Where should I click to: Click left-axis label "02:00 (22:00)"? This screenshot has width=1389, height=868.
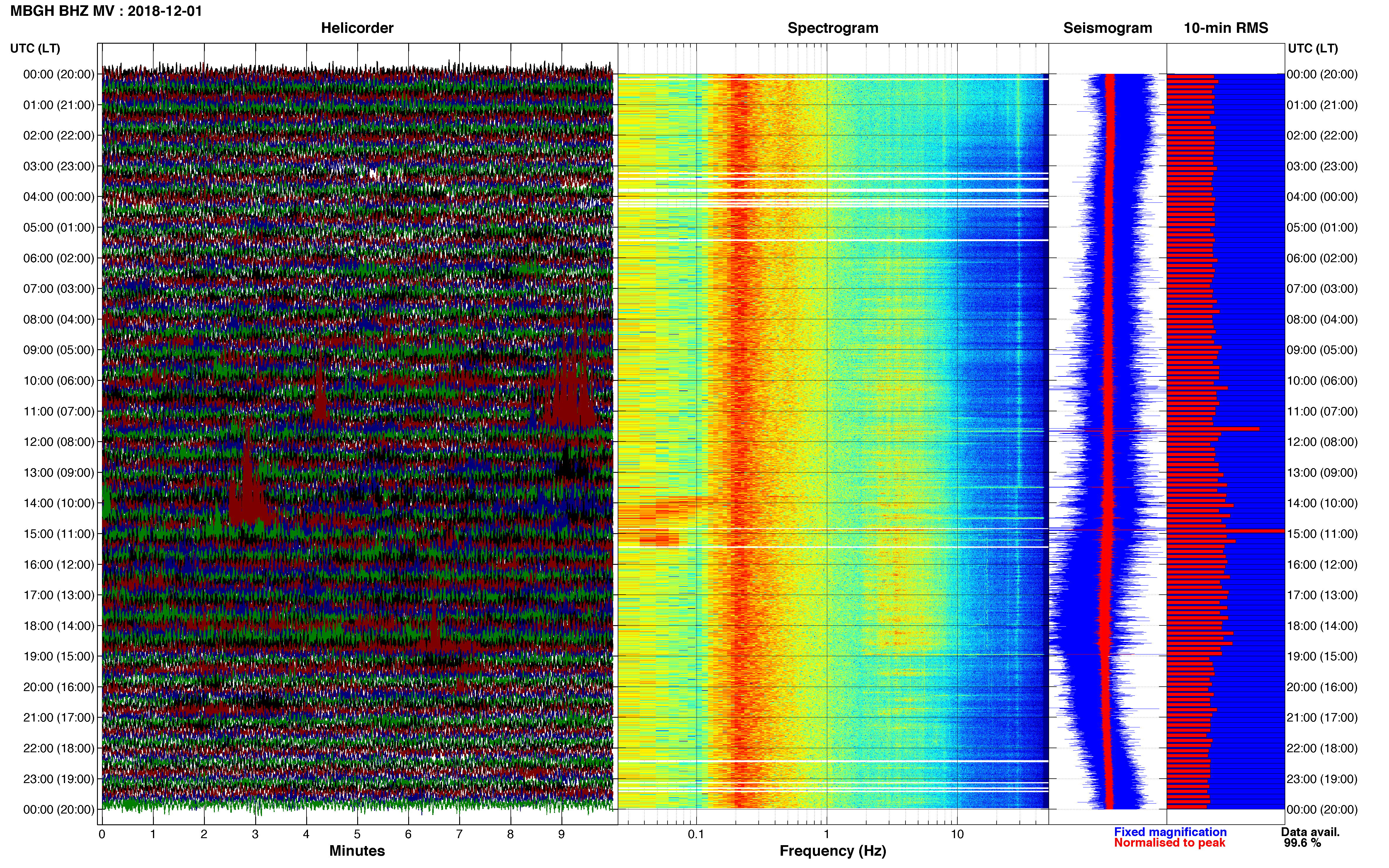pyautogui.click(x=59, y=135)
